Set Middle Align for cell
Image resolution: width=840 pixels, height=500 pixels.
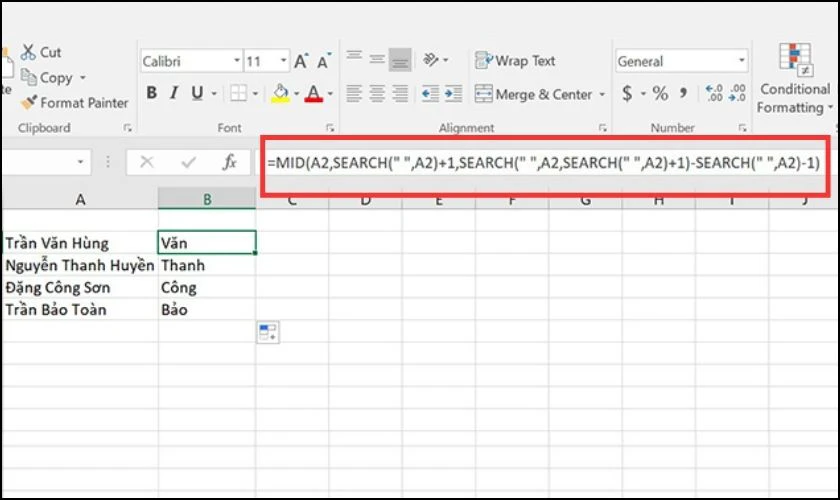point(377,58)
